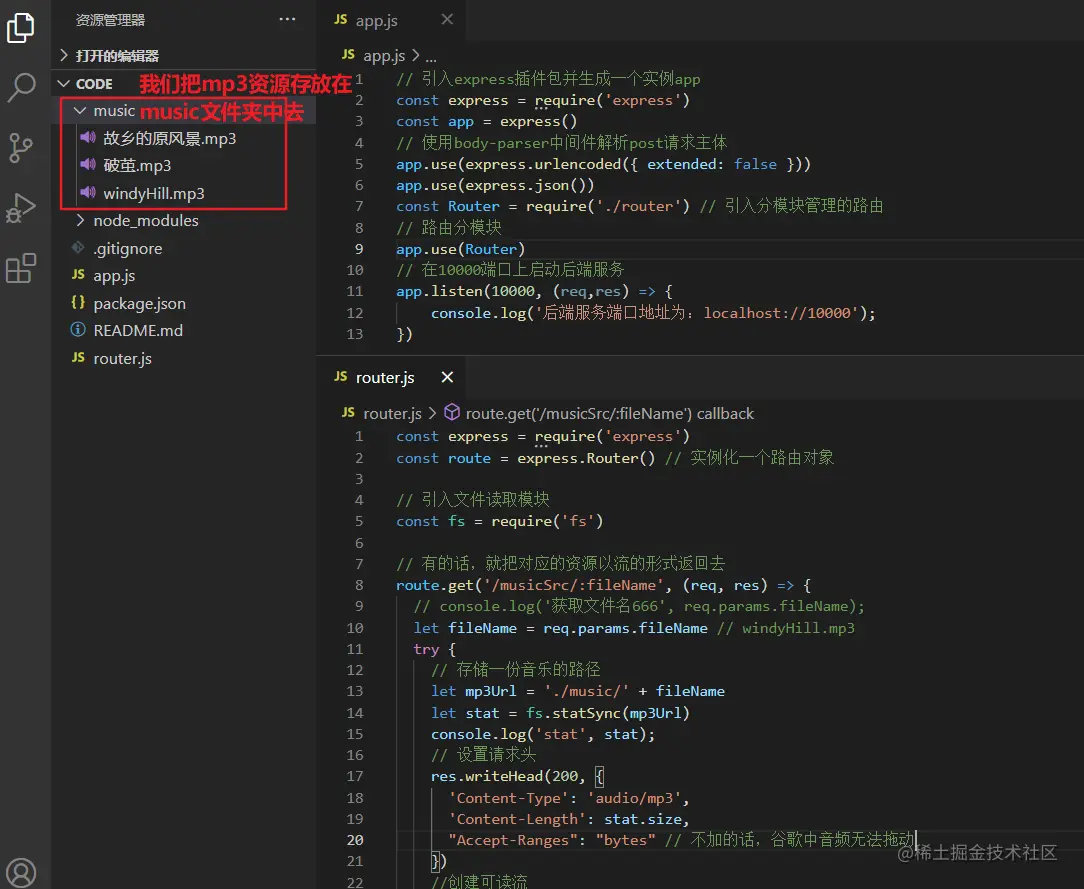Click the audio icon beside 破茧.mp3
This screenshot has width=1084, height=889.
88,165
